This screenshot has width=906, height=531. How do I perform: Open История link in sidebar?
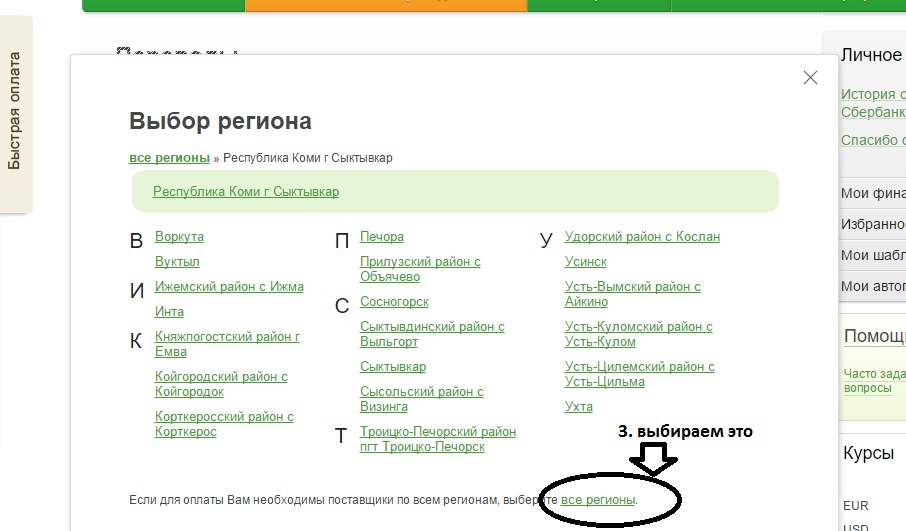(x=873, y=94)
